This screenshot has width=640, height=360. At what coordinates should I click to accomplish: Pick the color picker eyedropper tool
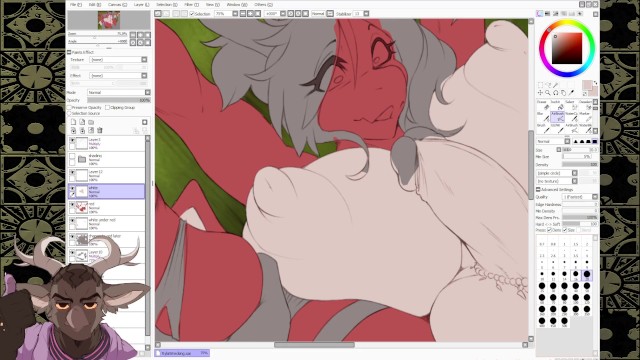coord(571,93)
